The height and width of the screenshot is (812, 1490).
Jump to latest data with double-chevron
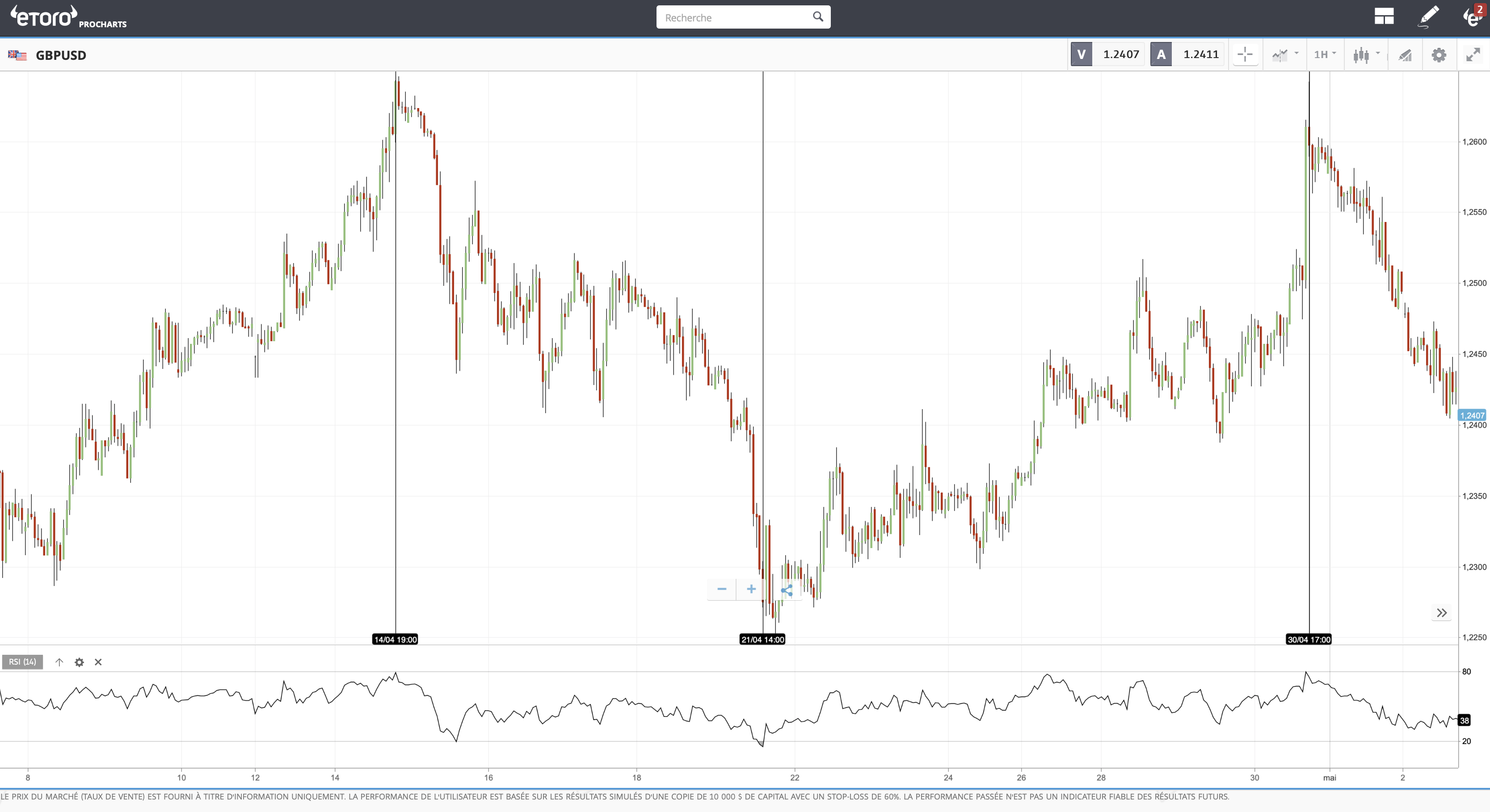pyautogui.click(x=1441, y=613)
